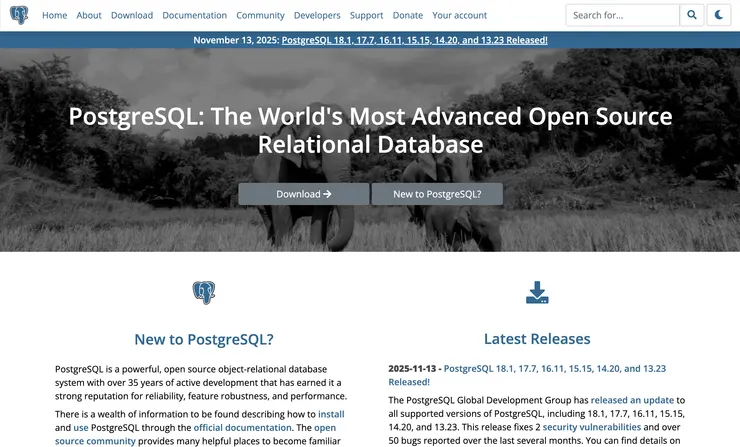
Task: Open the Documentation navigation item
Action: tap(194, 15)
